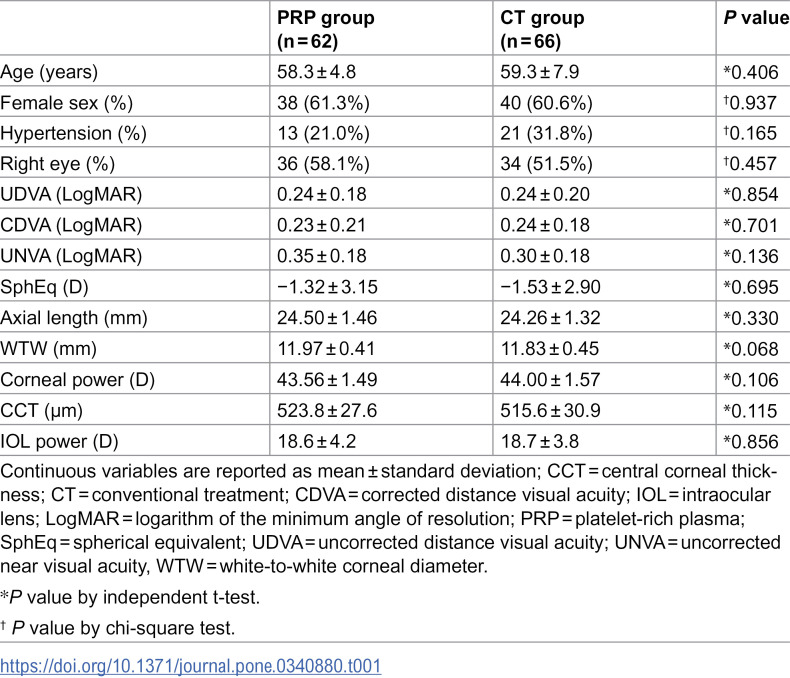The image size is (790, 678).
Task: Click the UNVA (LogMAR) row label
Action: 71,256
